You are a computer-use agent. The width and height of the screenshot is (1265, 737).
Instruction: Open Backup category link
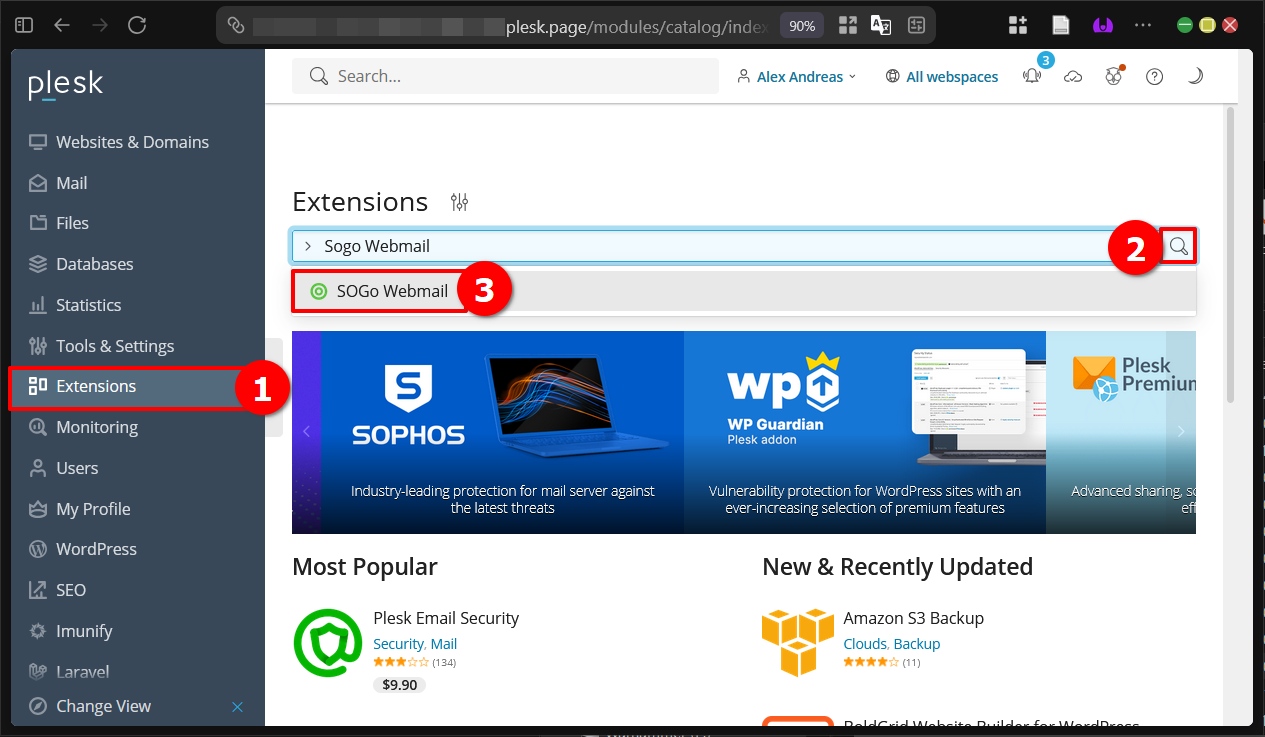click(x=917, y=644)
